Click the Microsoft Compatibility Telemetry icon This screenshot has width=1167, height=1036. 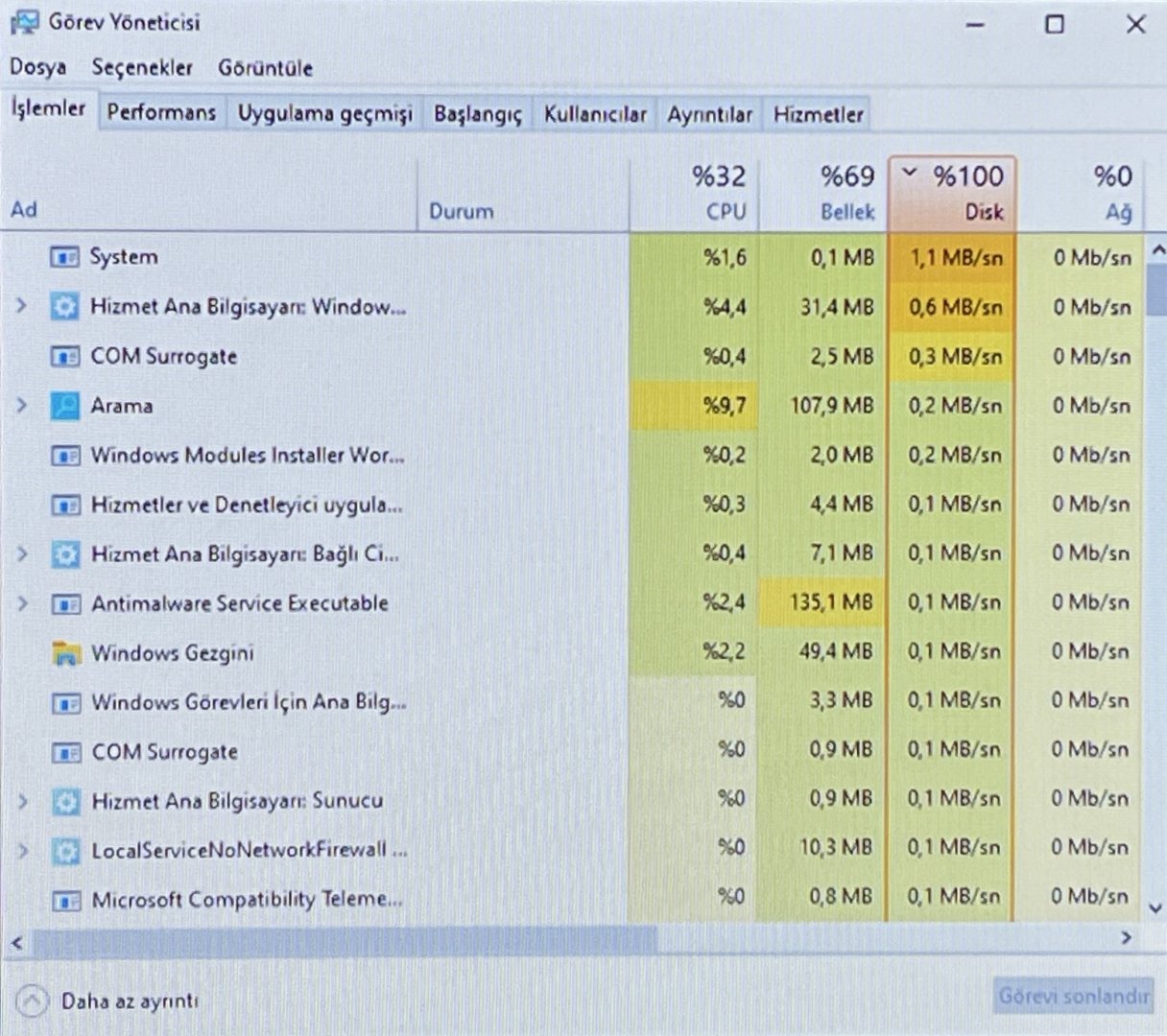tap(65, 901)
